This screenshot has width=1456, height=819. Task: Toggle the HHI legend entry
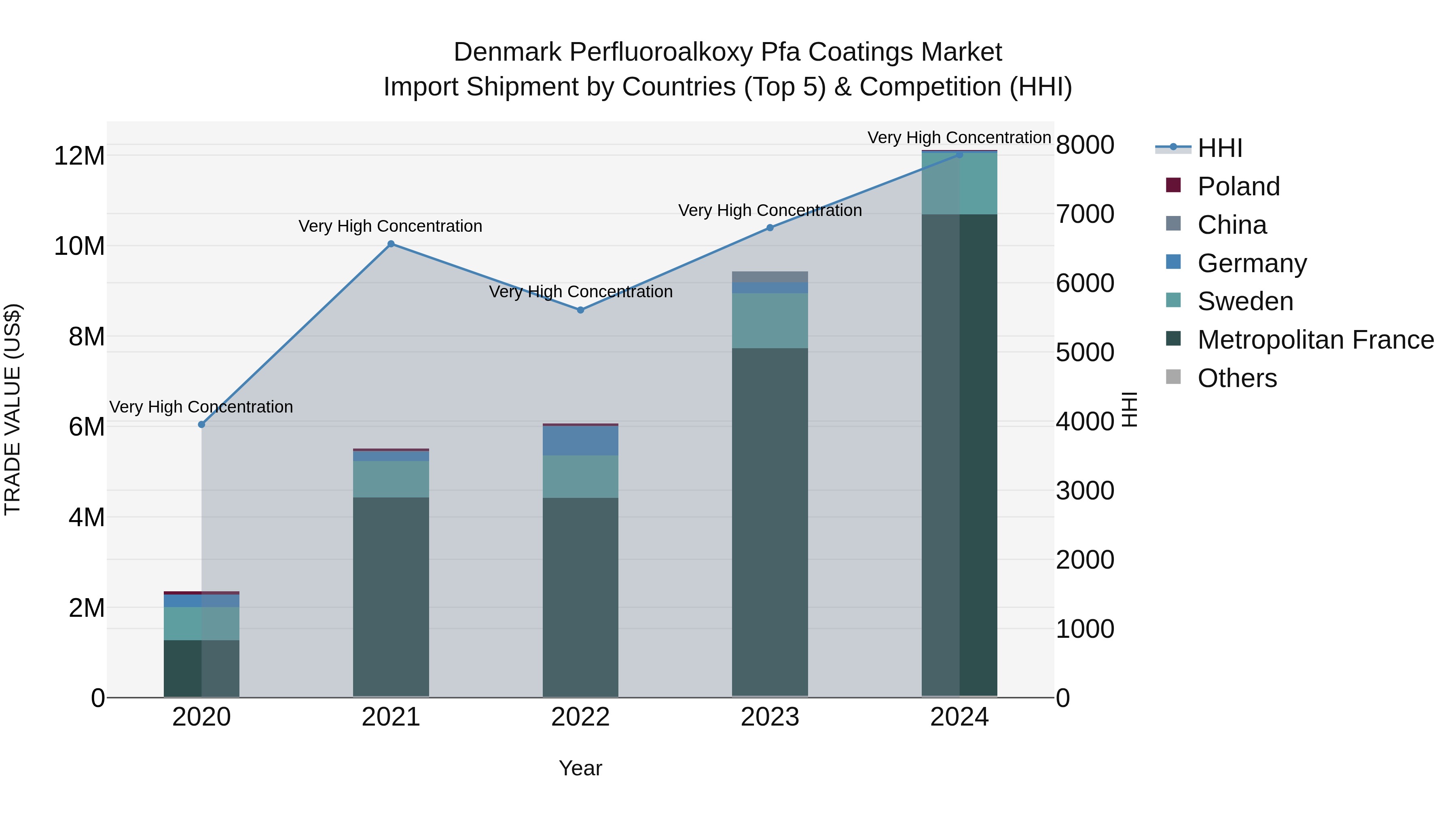(x=1199, y=148)
